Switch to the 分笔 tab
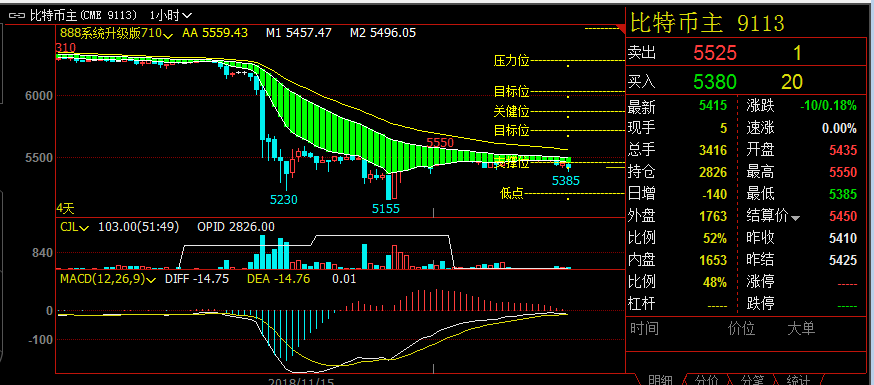Screen dimensions: 874x385 752,380
